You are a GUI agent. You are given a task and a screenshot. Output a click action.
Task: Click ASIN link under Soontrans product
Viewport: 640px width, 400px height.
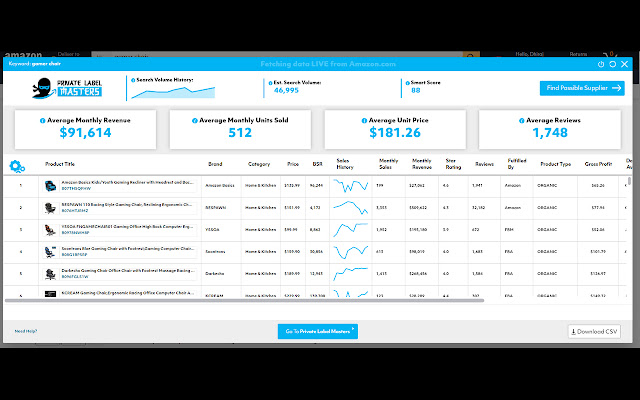click(x=74, y=255)
